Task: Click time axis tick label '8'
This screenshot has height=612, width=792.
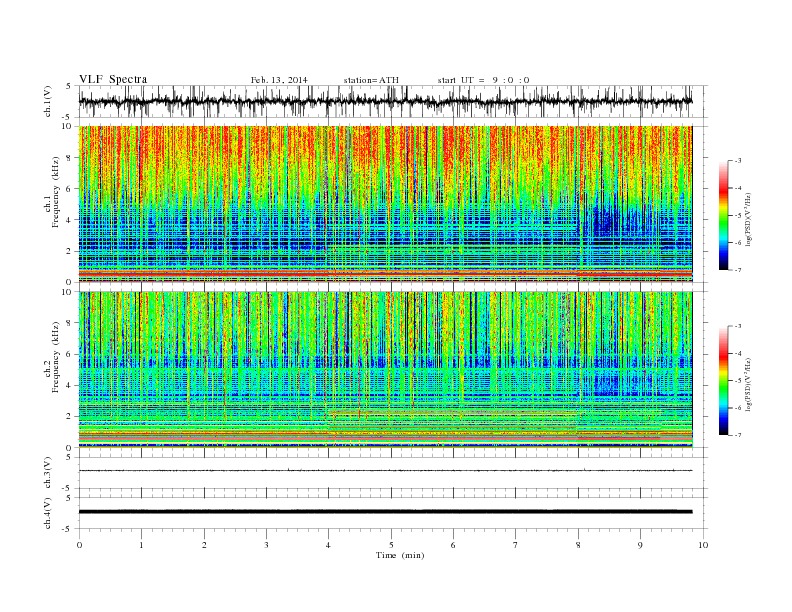Action: pyautogui.click(x=578, y=545)
